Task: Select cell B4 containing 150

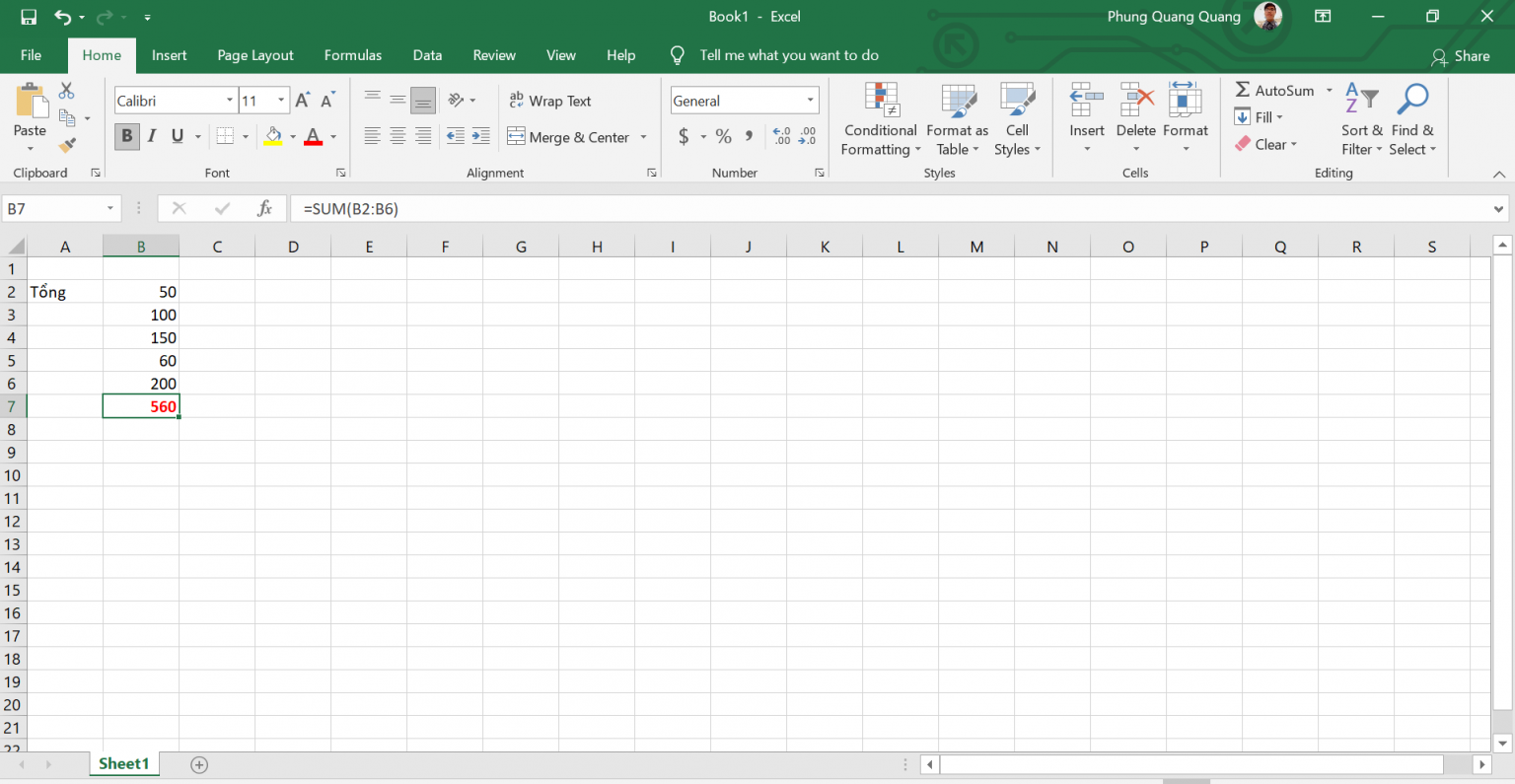Action: point(141,337)
